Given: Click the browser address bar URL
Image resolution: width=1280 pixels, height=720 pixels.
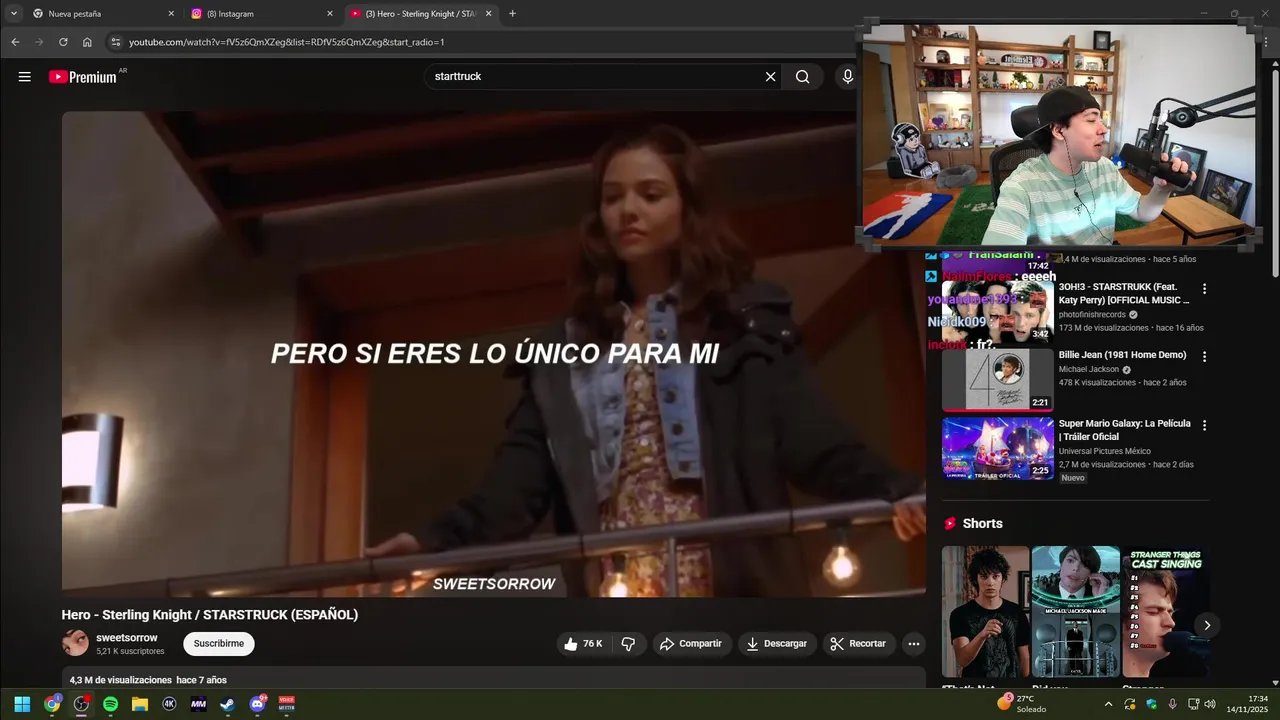Looking at the screenshot, I should 286,42.
